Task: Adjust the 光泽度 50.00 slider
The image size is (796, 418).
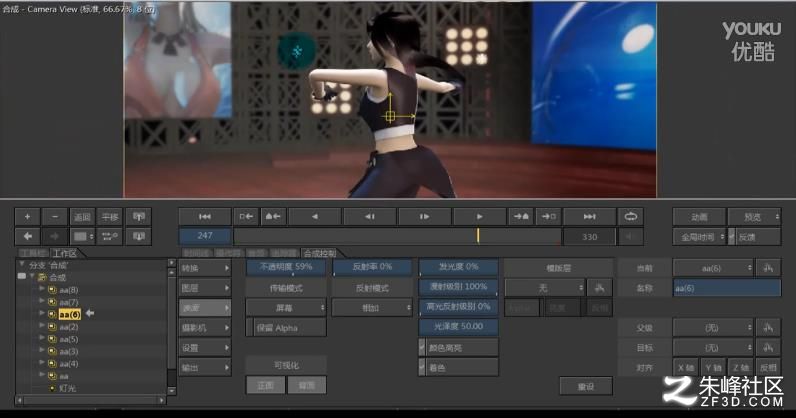Action: (458, 327)
